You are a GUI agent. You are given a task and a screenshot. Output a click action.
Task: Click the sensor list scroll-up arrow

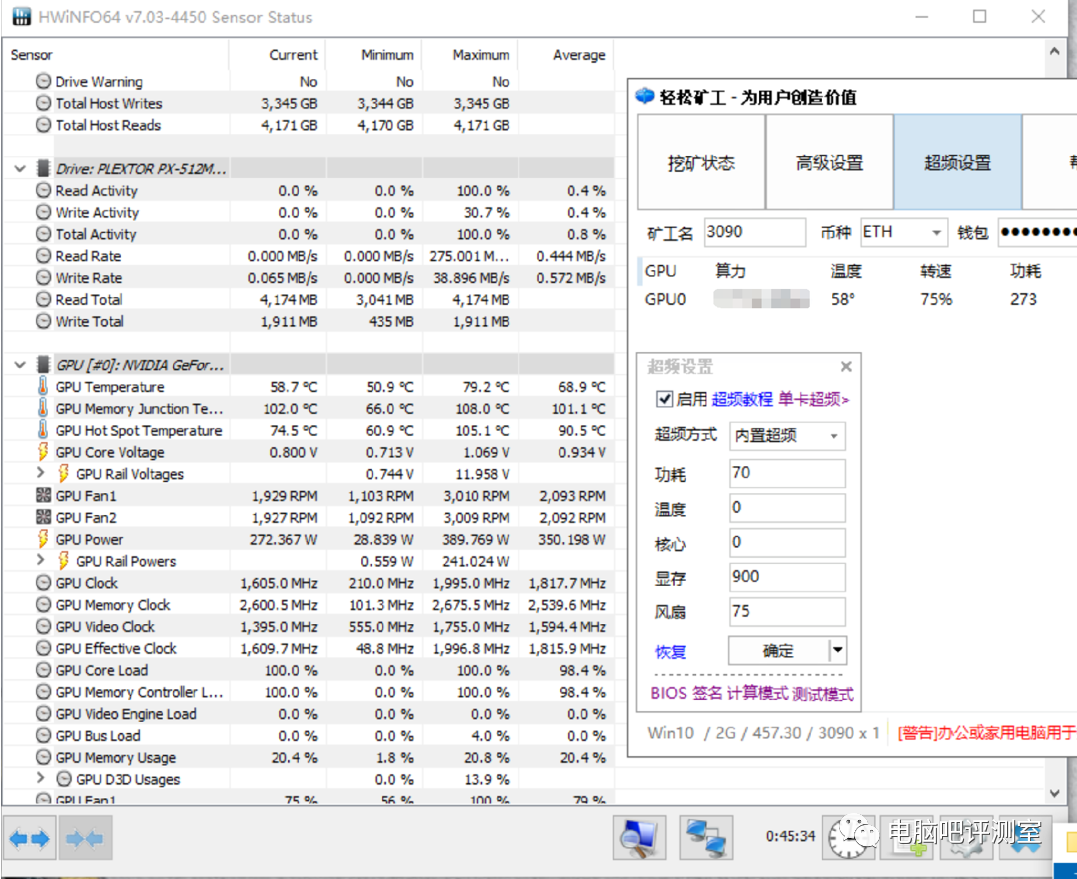1054,52
